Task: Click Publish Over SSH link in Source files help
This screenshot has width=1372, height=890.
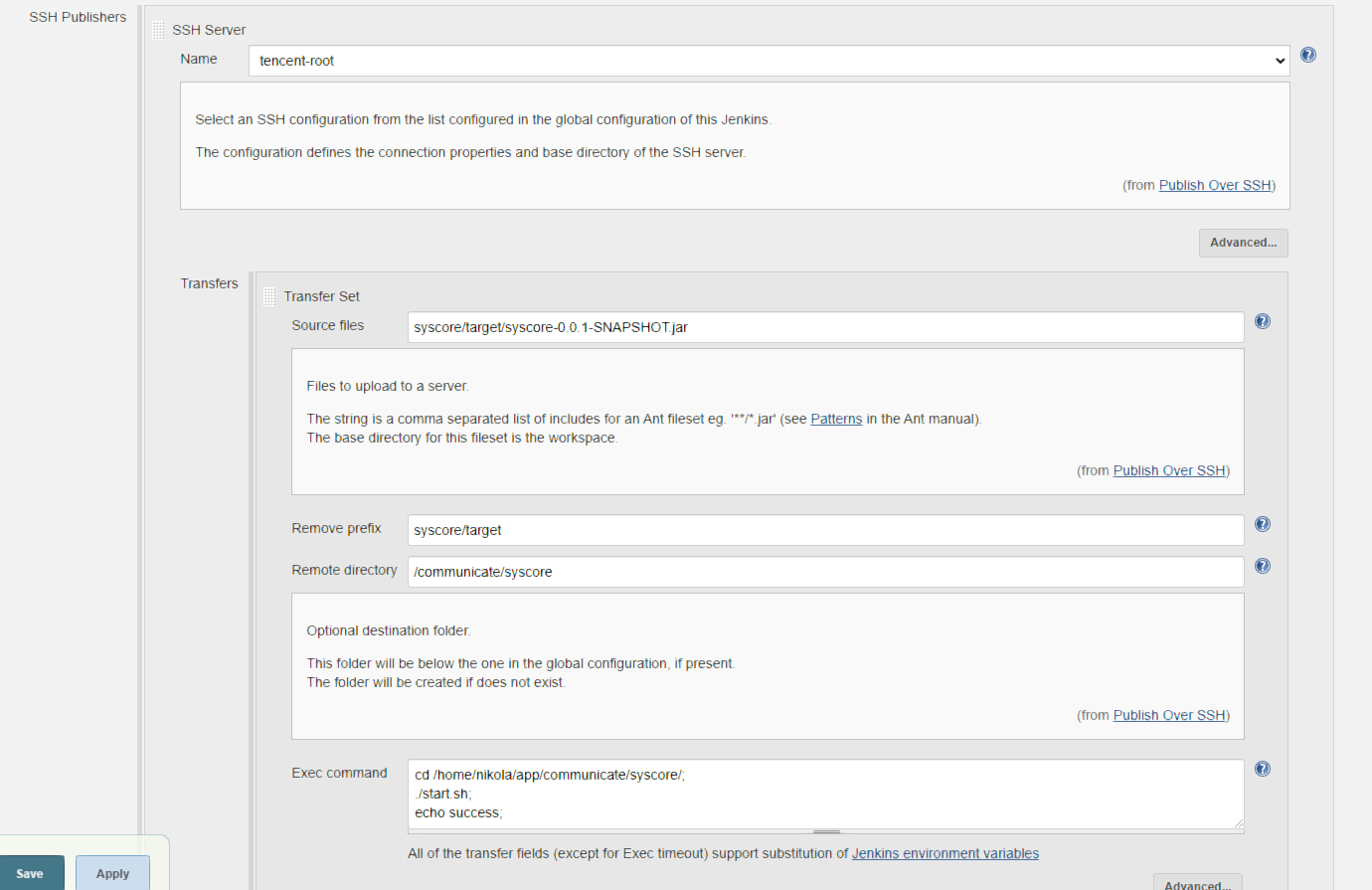Action: (x=1169, y=470)
